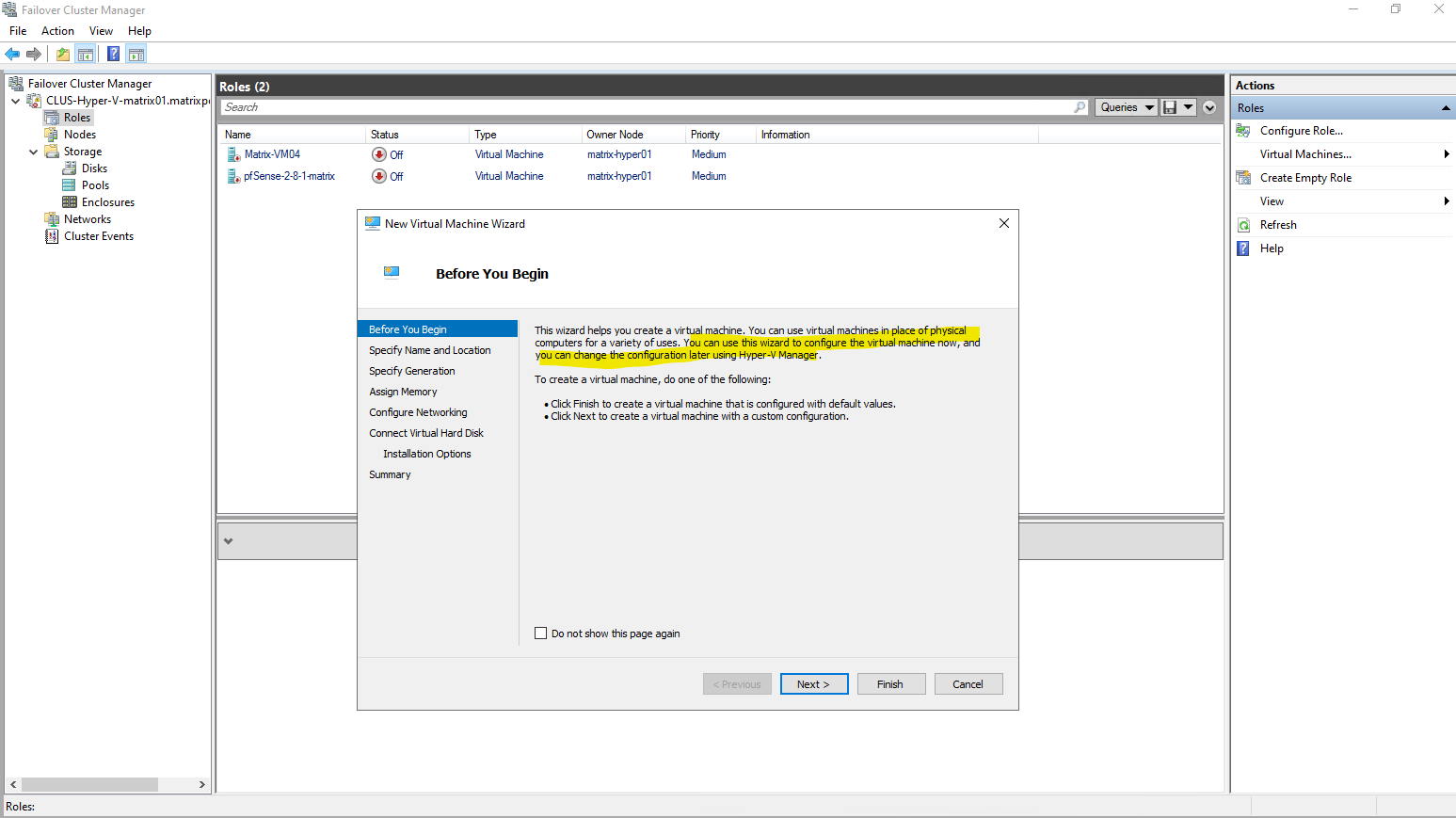This screenshot has height=818, width=1456.
Task: Click the left pane horizontal scrollbar thumb
Action: click(x=89, y=784)
